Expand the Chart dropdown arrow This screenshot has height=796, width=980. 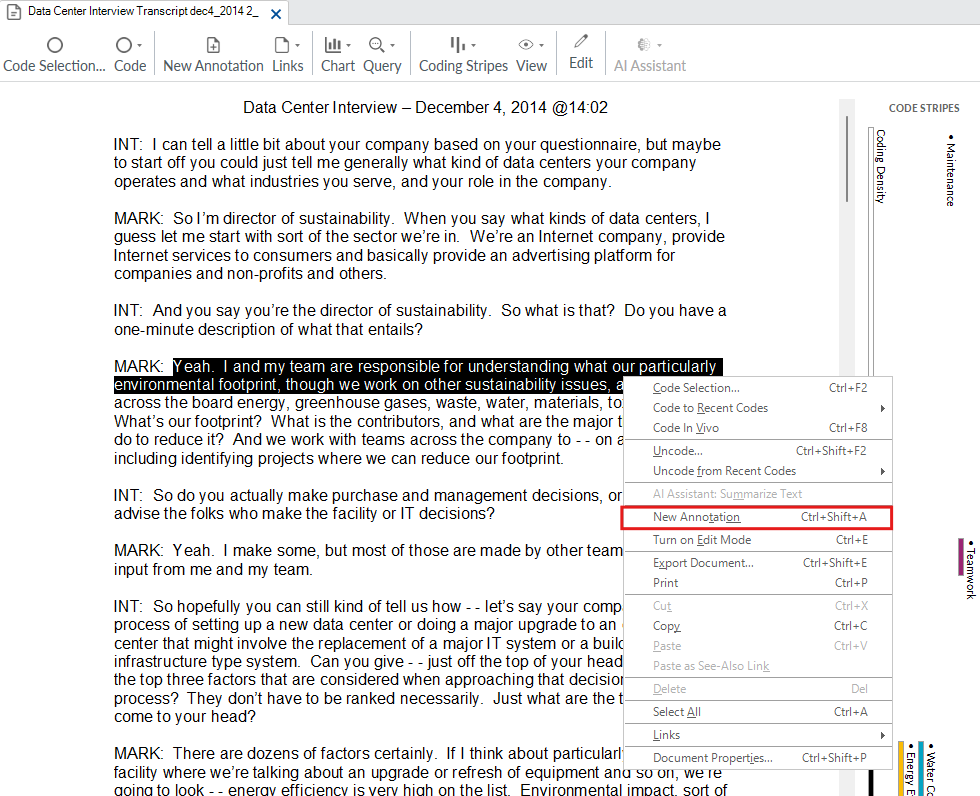pyautogui.click(x=348, y=46)
